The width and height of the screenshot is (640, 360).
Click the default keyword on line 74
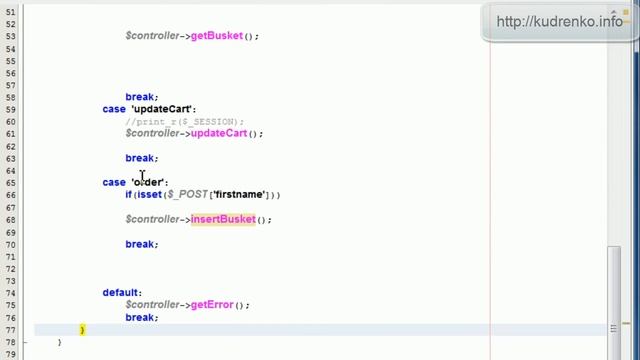(x=120, y=293)
